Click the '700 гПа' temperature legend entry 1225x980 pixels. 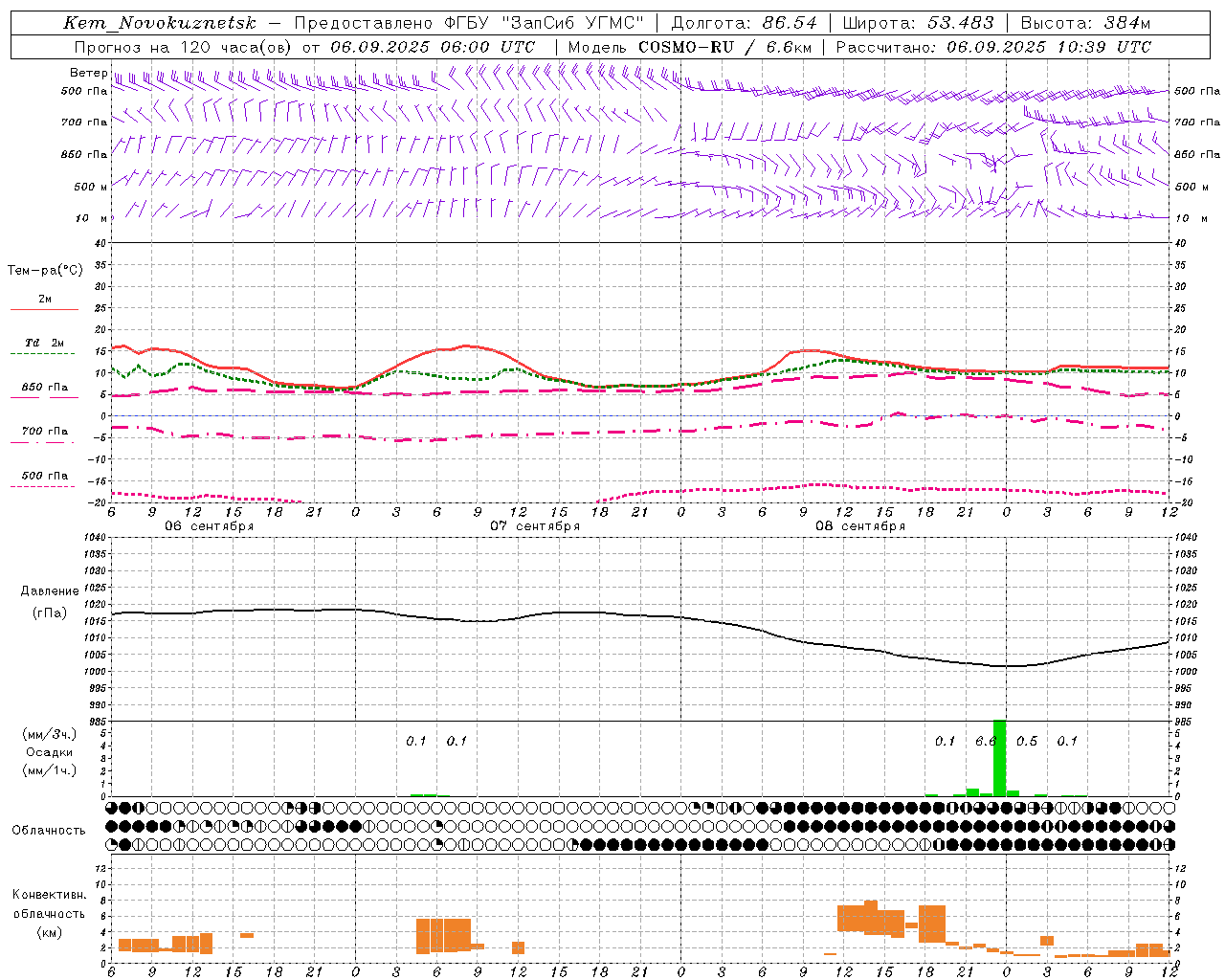[x=45, y=432]
